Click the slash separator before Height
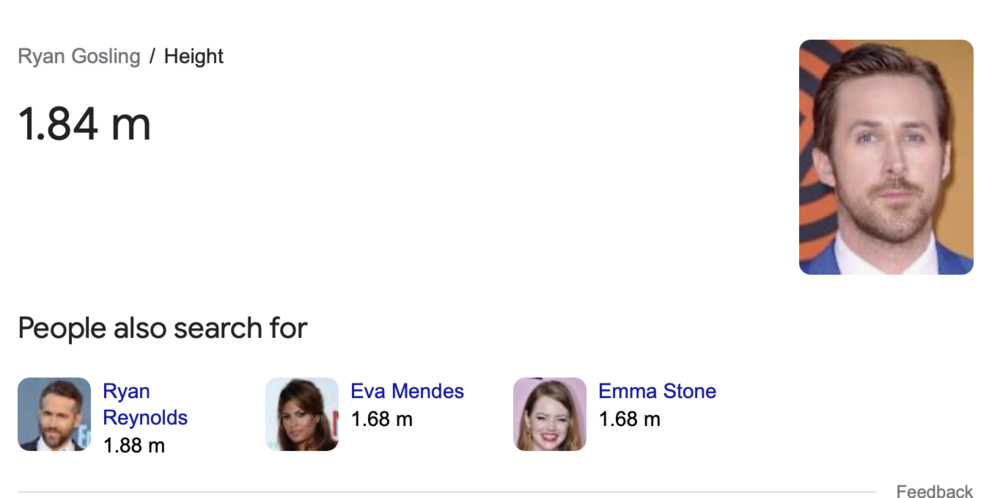 coord(152,56)
